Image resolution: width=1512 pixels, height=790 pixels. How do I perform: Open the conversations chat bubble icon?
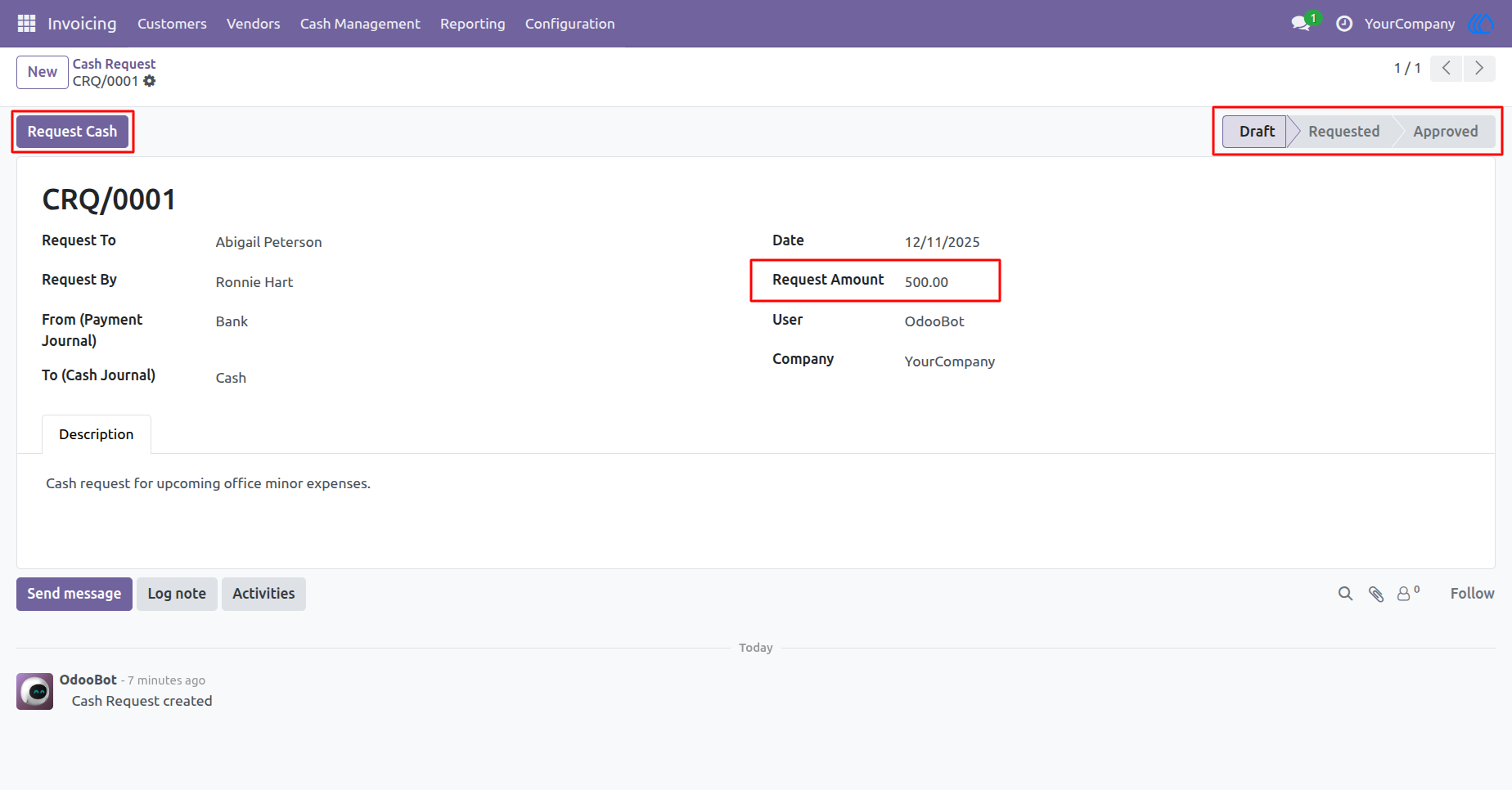pyautogui.click(x=1301, y=23)
